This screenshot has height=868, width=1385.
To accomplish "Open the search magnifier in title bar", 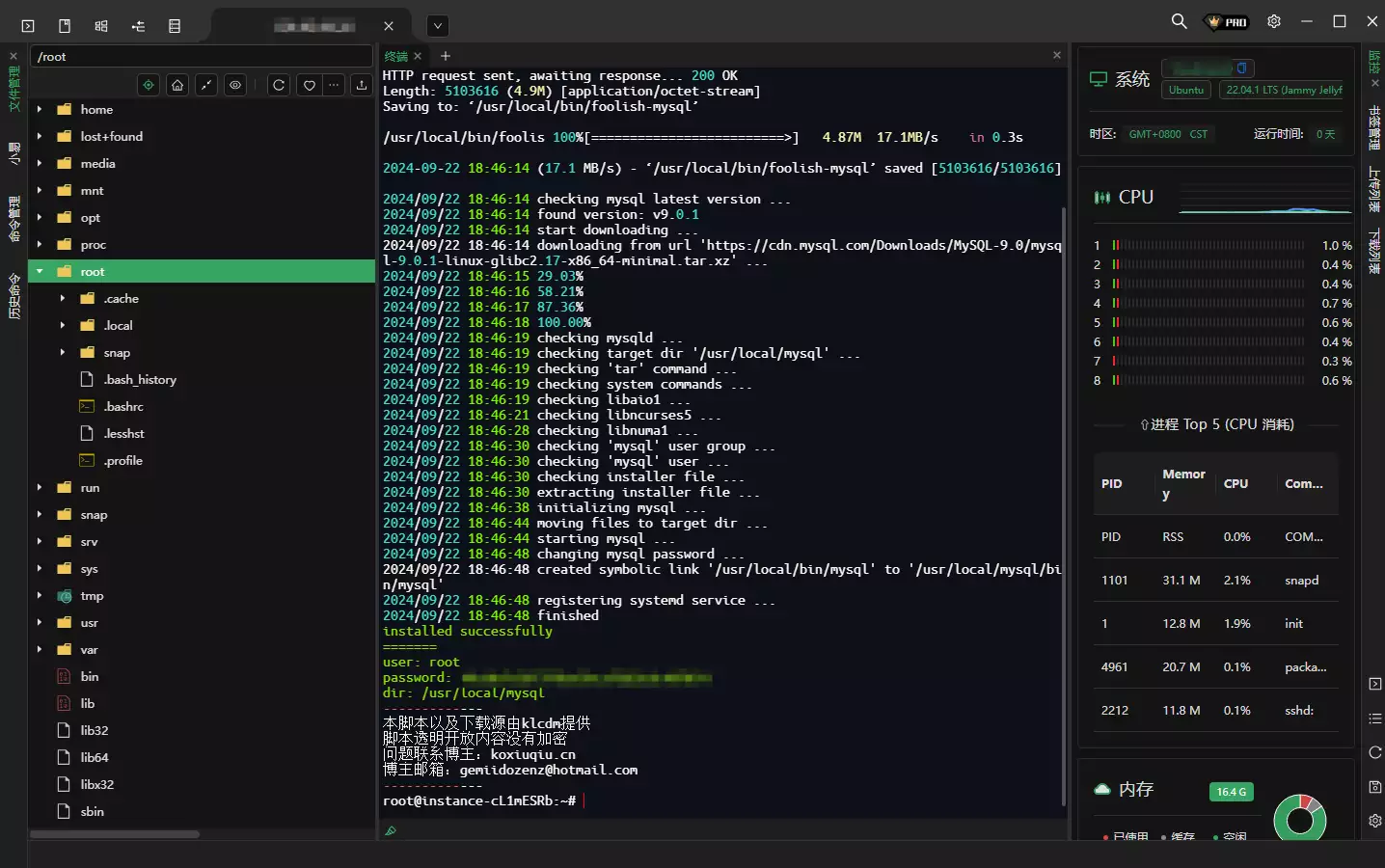I will (x=1179, y=21).
